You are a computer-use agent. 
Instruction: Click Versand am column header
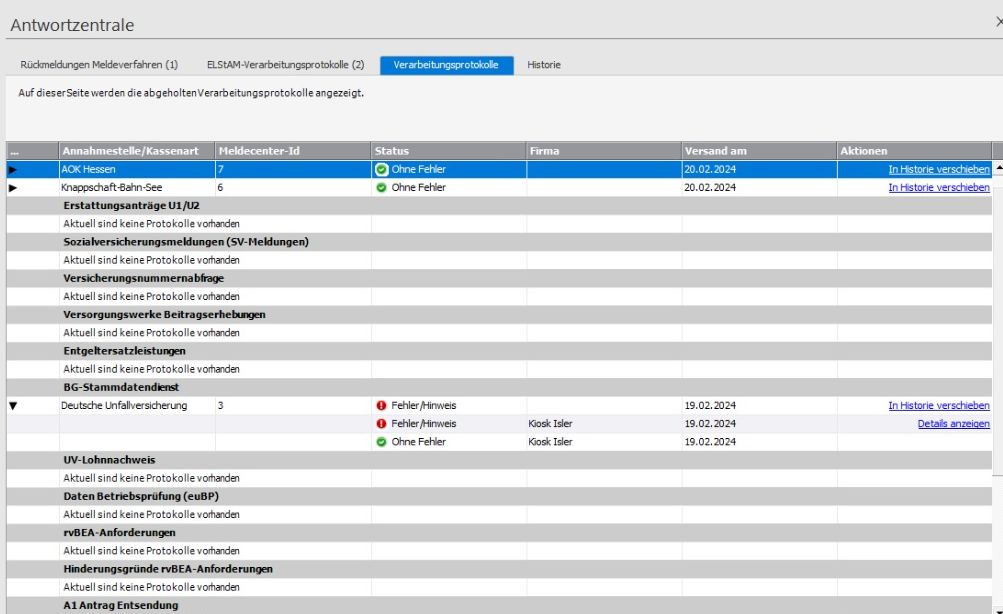click(x=759, y=151)
